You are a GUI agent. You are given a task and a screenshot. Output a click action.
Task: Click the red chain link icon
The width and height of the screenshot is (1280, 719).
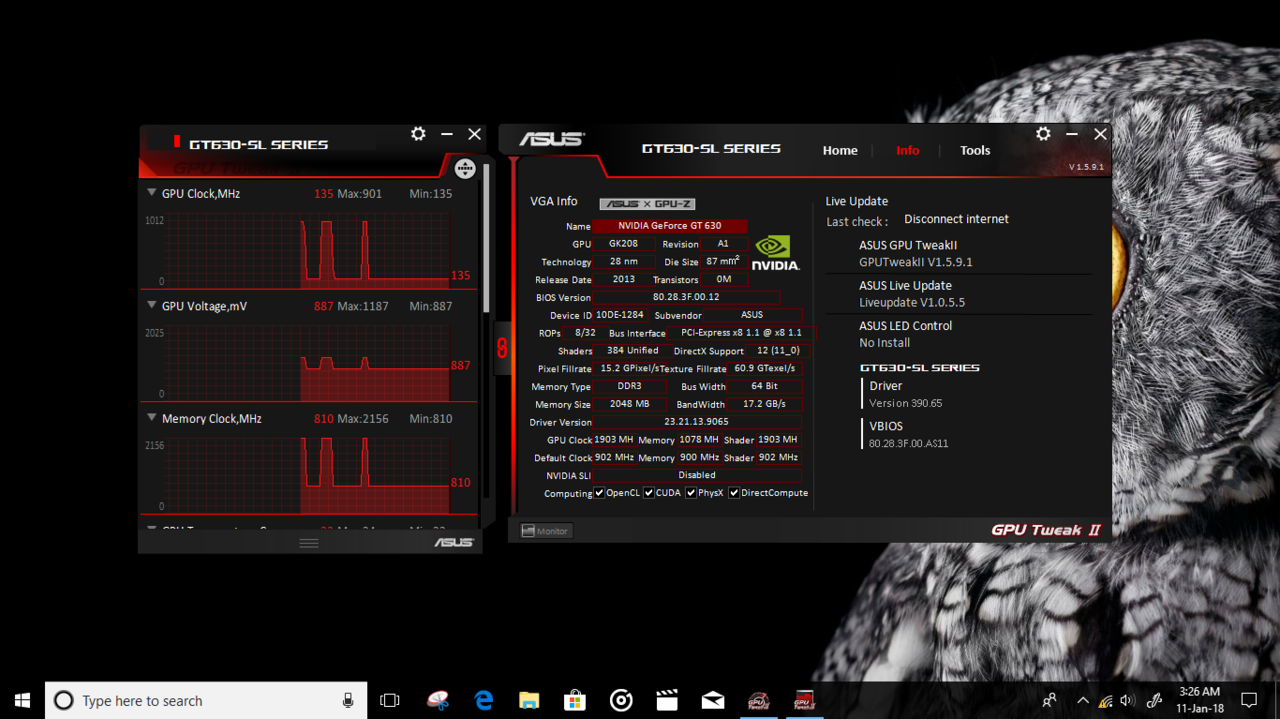click(502, 348)
